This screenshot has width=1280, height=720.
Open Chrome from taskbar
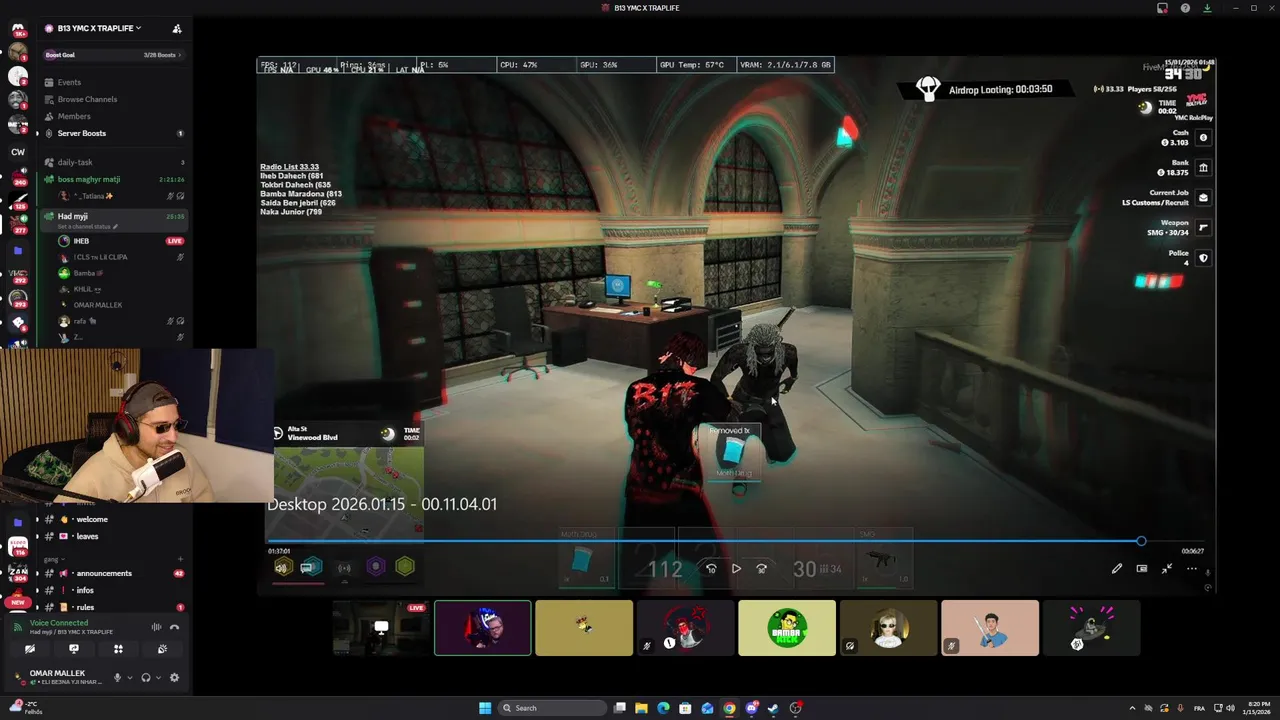[x=729, y=708]
